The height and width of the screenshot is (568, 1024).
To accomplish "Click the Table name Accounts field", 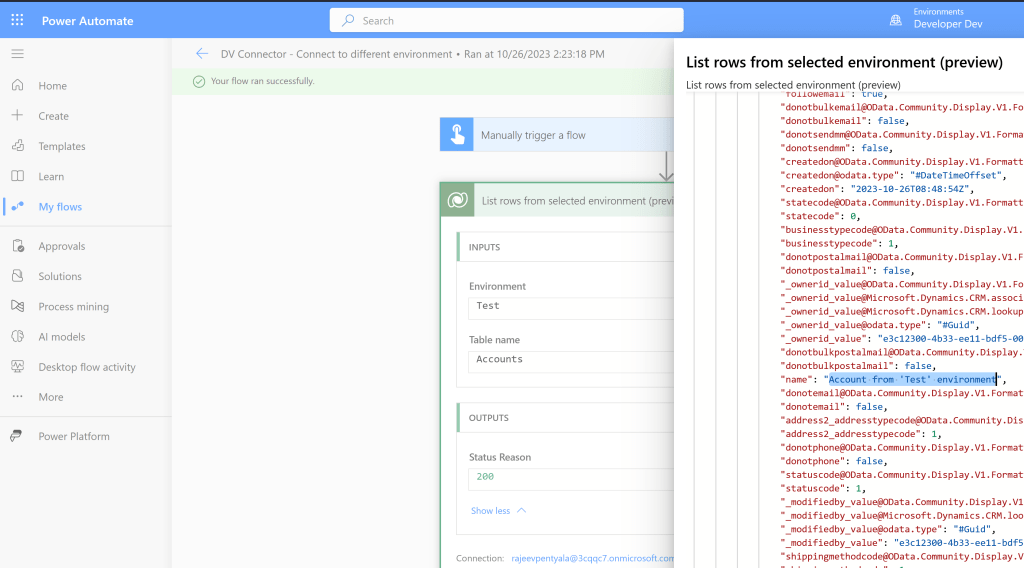I will [570, 360].
